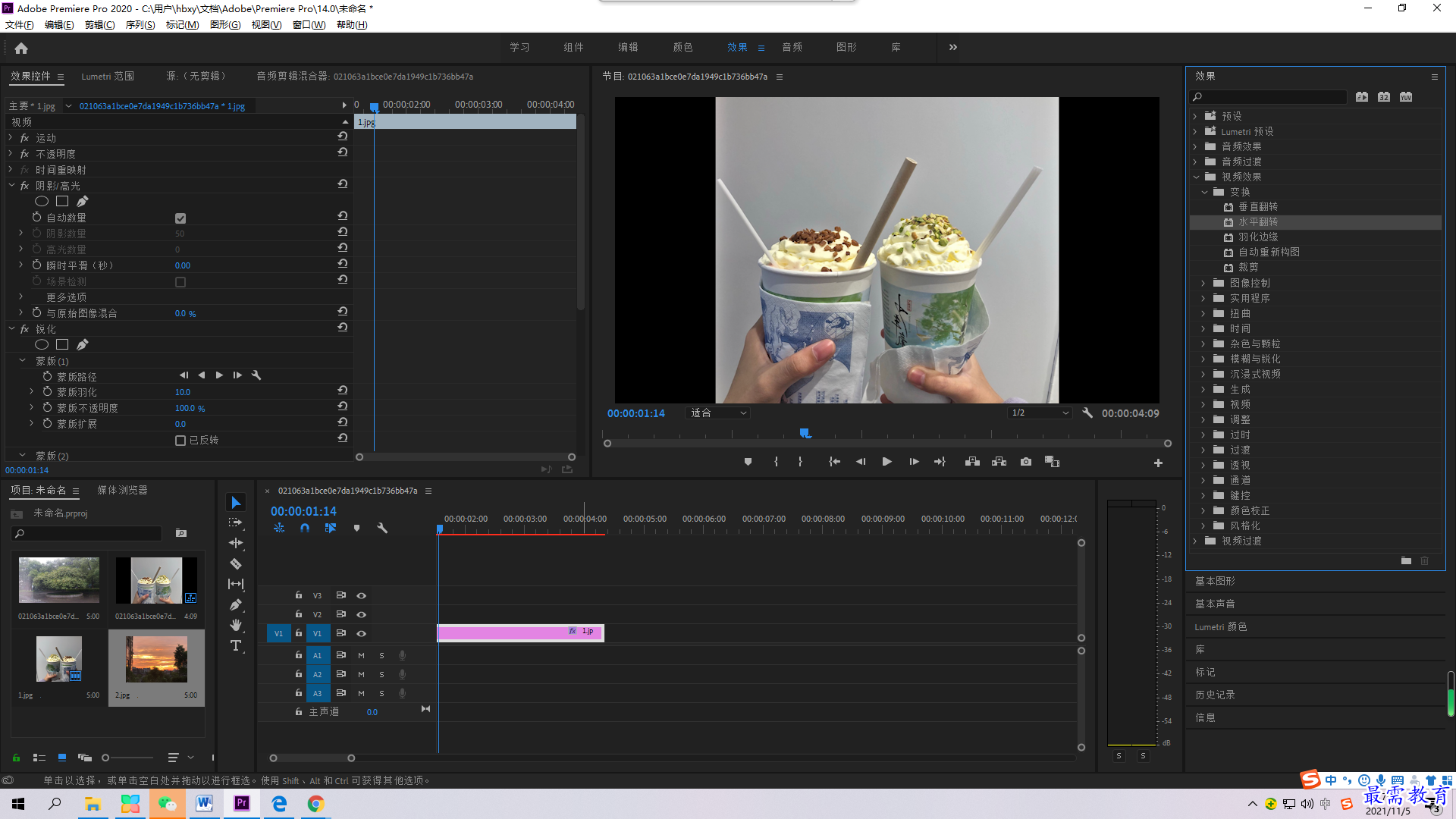Click new custom bin icon in Effects panel

coord(1406,561)
